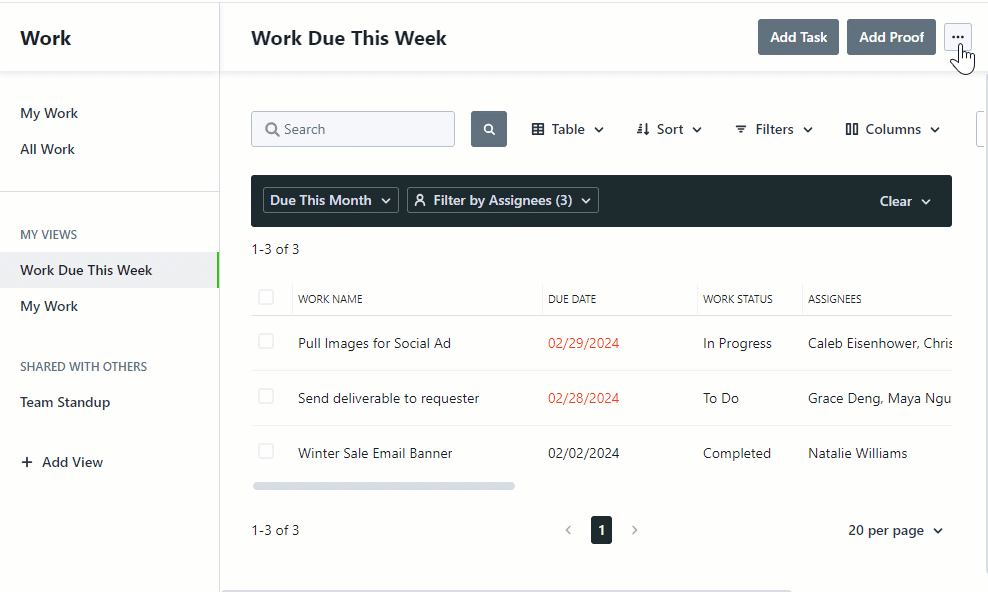
Task: Click the Completed status cell
Action: (737, 453)
